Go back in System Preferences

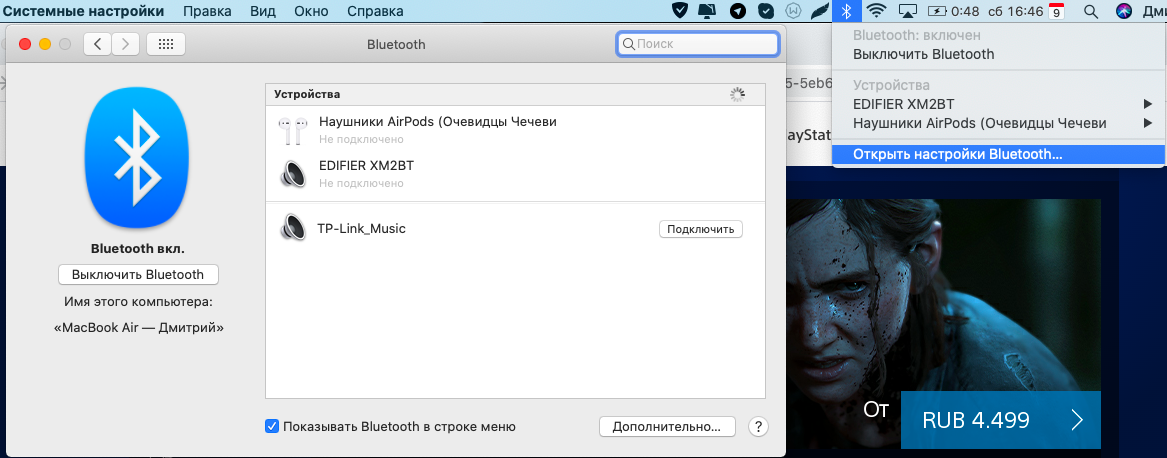click(97, 44)
